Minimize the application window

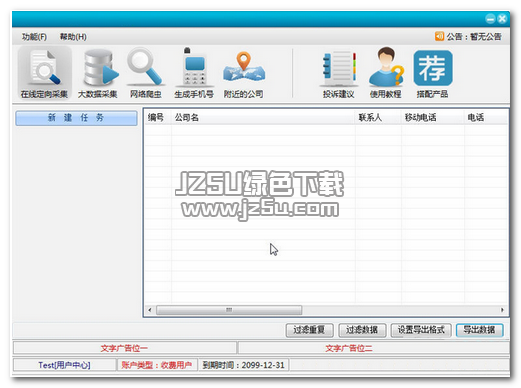(x=490, y=19)
